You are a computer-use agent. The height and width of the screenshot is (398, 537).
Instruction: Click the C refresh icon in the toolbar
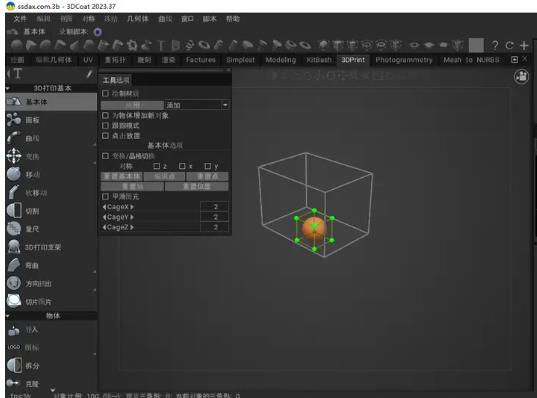(509, 45)
